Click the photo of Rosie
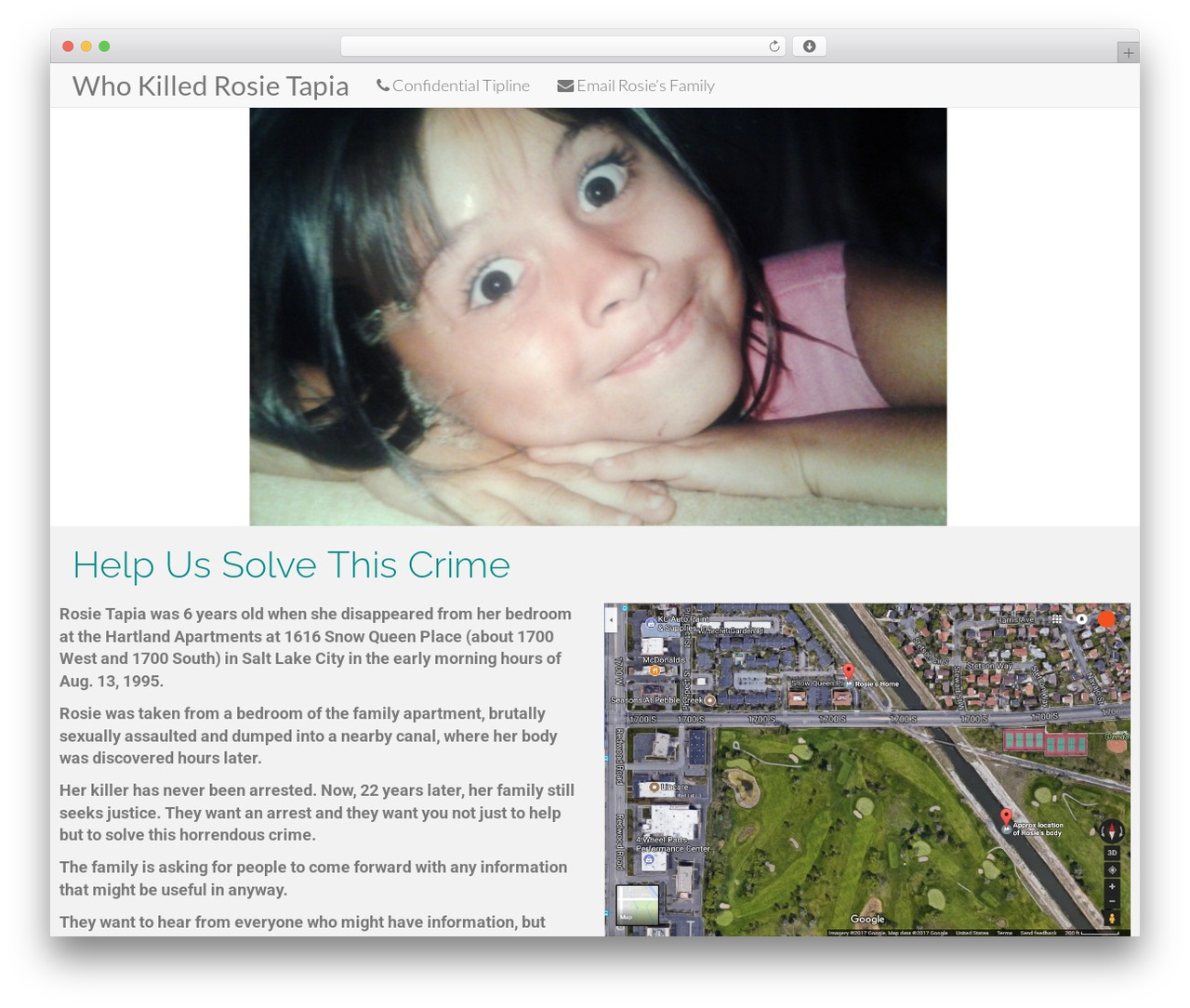The height and width of the screenshot is (1008, 1190). click(x=598, y=317)
